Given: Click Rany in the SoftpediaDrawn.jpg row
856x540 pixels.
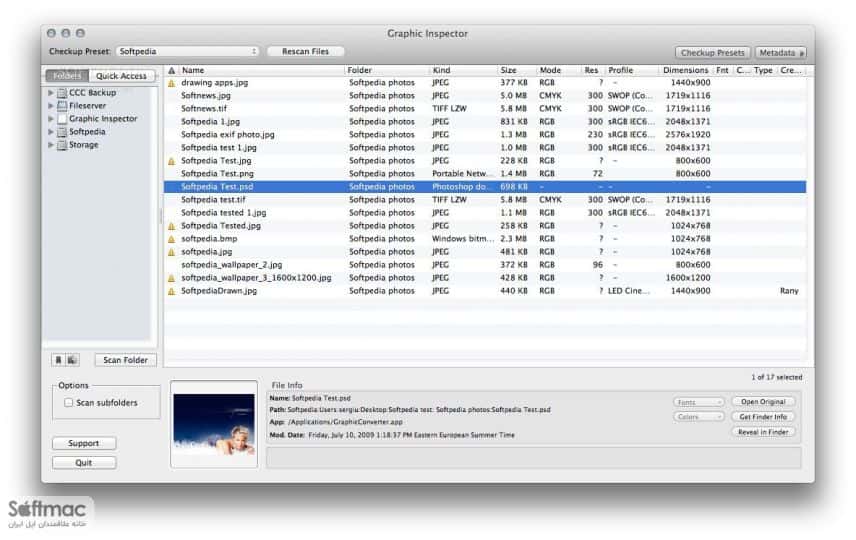Looking at the screenshot, I should pyautogui.click(x=789, y=291).
